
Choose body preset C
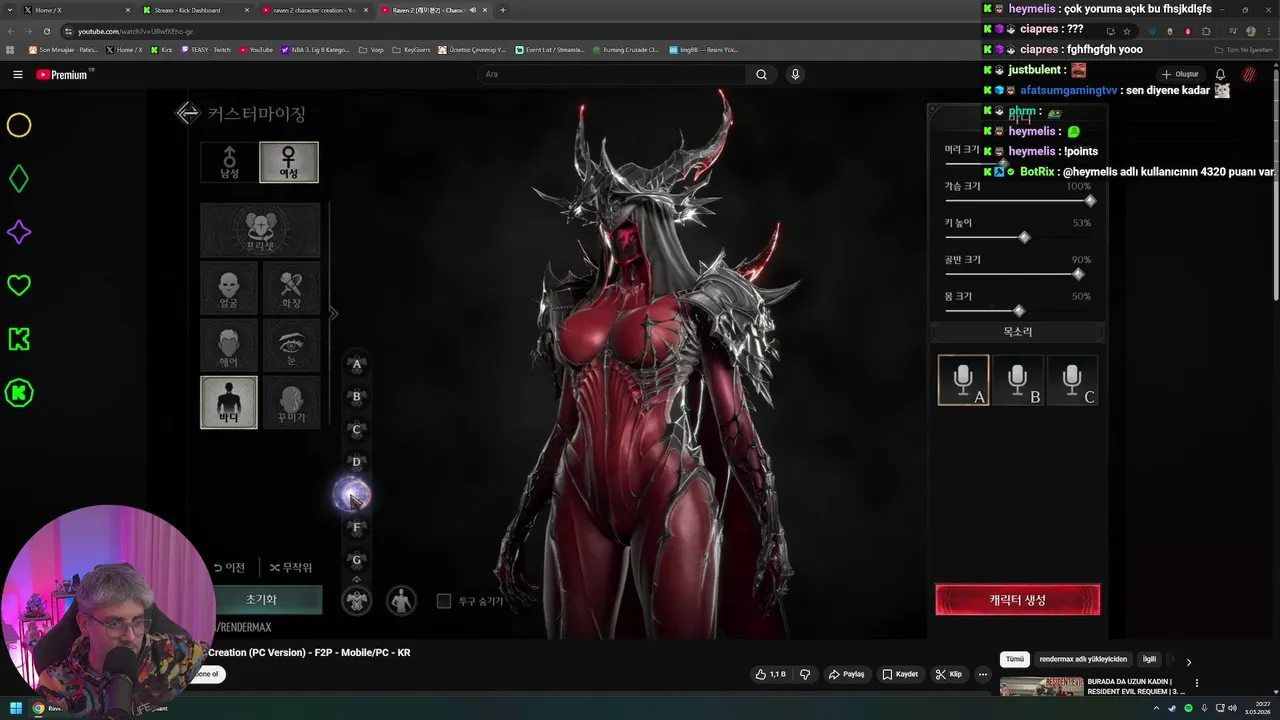[x=357, y=430]
